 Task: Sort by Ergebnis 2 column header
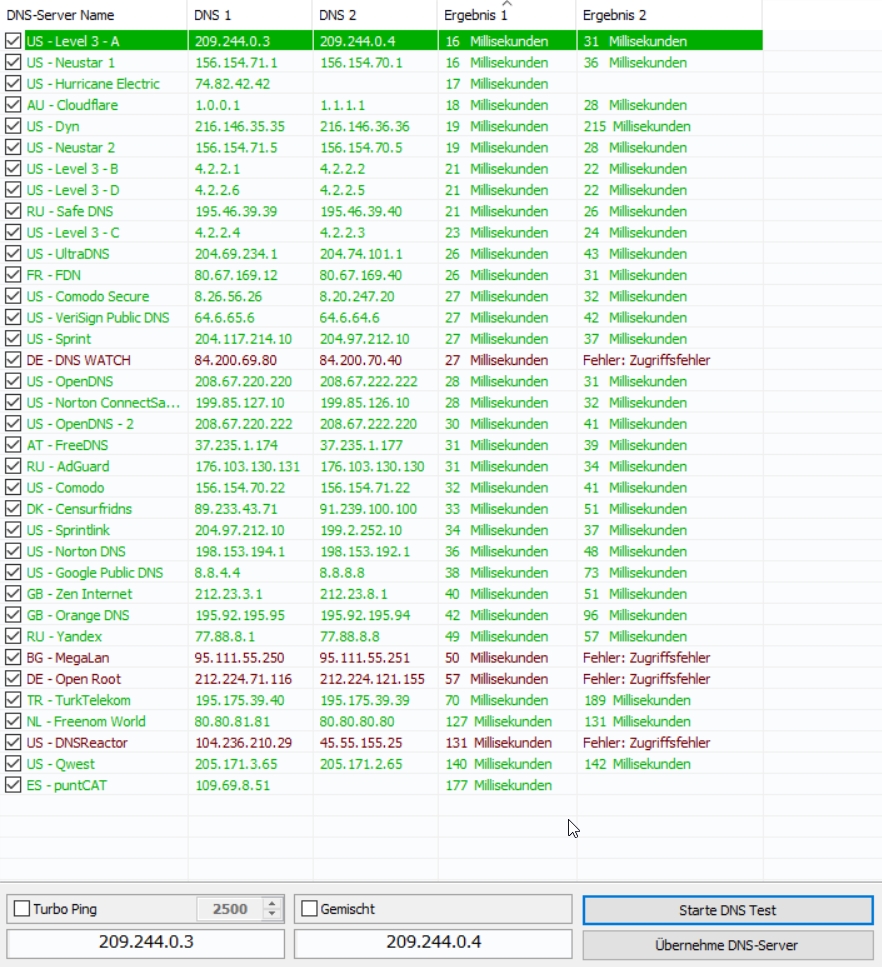pyautogui.click(x=669, y=15)
